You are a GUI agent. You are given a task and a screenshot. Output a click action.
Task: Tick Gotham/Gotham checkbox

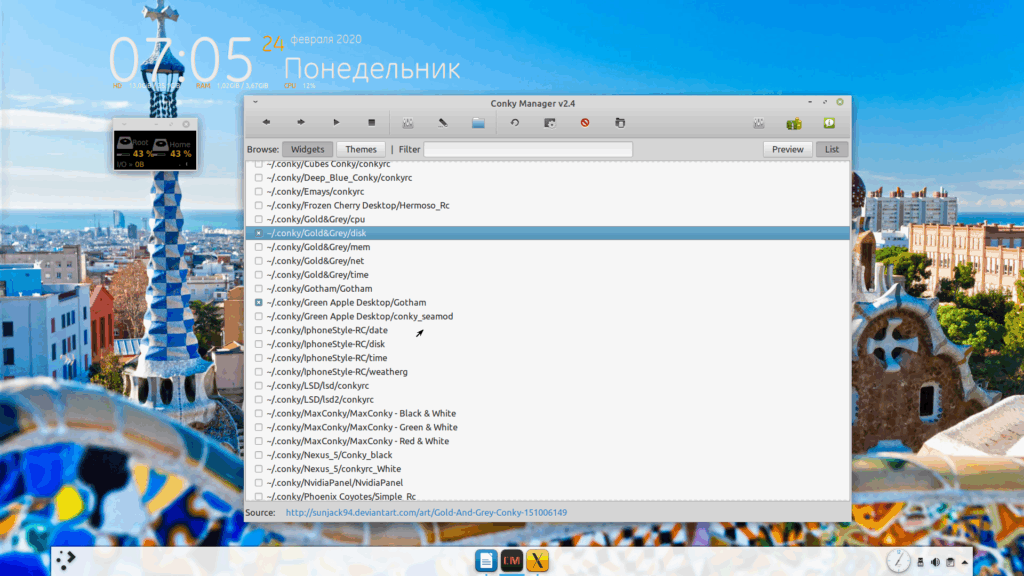point(259,289)
